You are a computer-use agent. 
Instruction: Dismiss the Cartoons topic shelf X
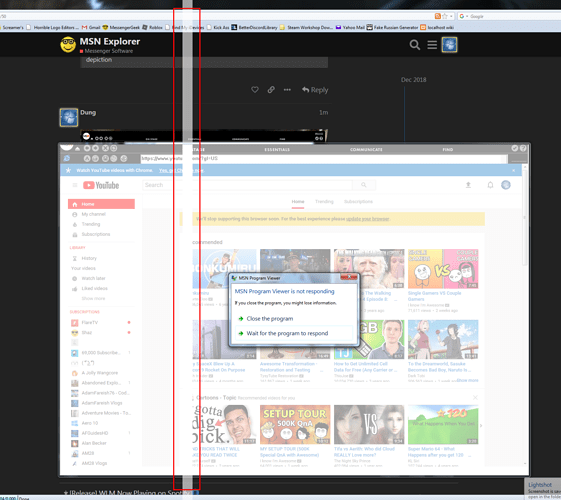tap(475, 398)
